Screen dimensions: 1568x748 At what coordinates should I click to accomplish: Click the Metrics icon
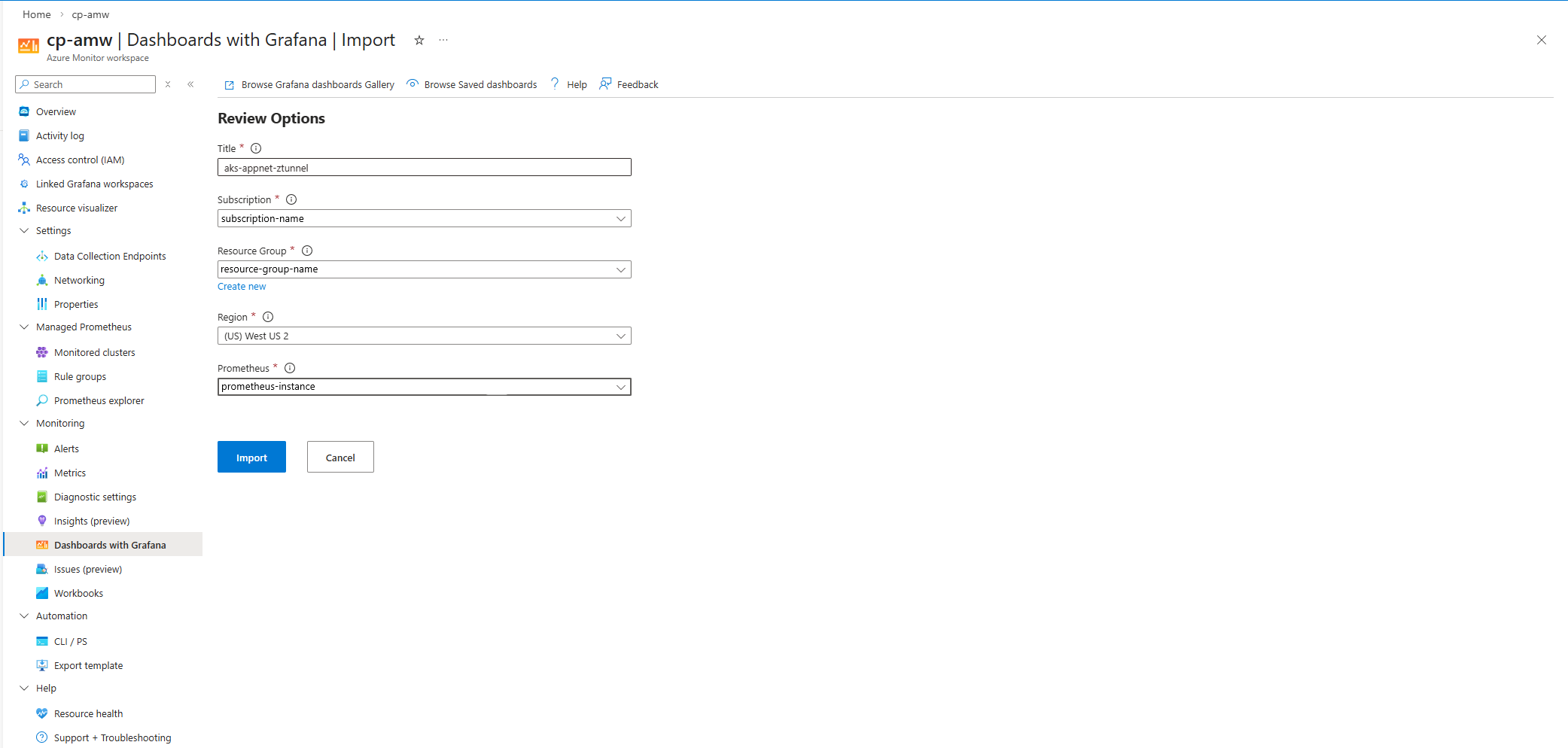click(x=42, y=473)
